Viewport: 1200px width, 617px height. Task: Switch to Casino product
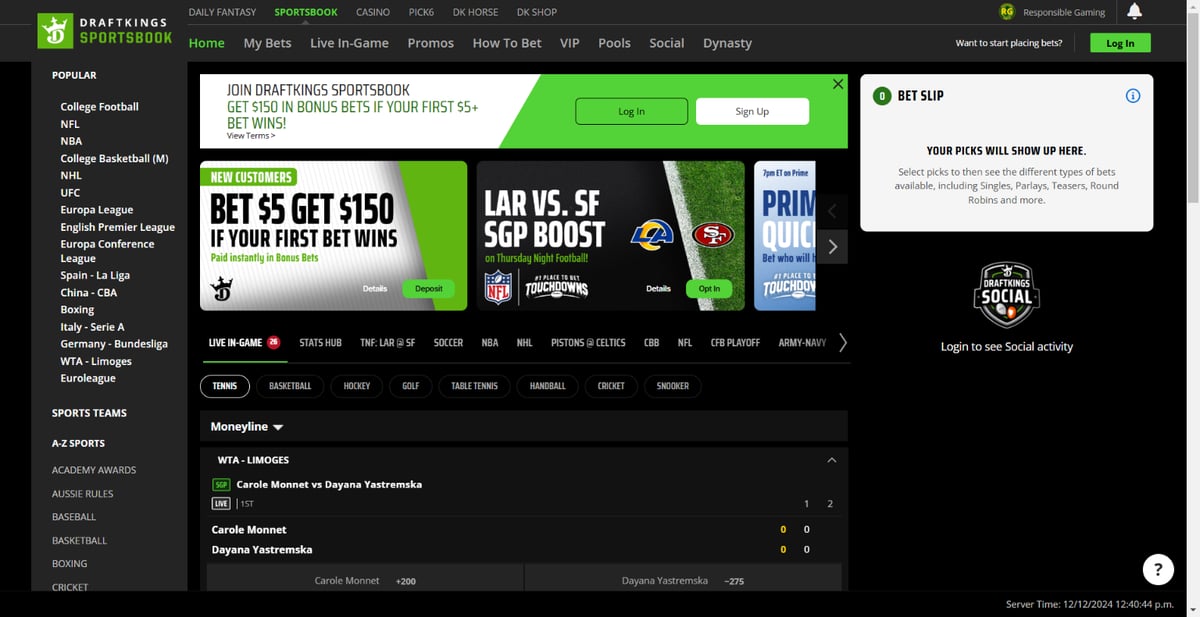tap(373, 12)
